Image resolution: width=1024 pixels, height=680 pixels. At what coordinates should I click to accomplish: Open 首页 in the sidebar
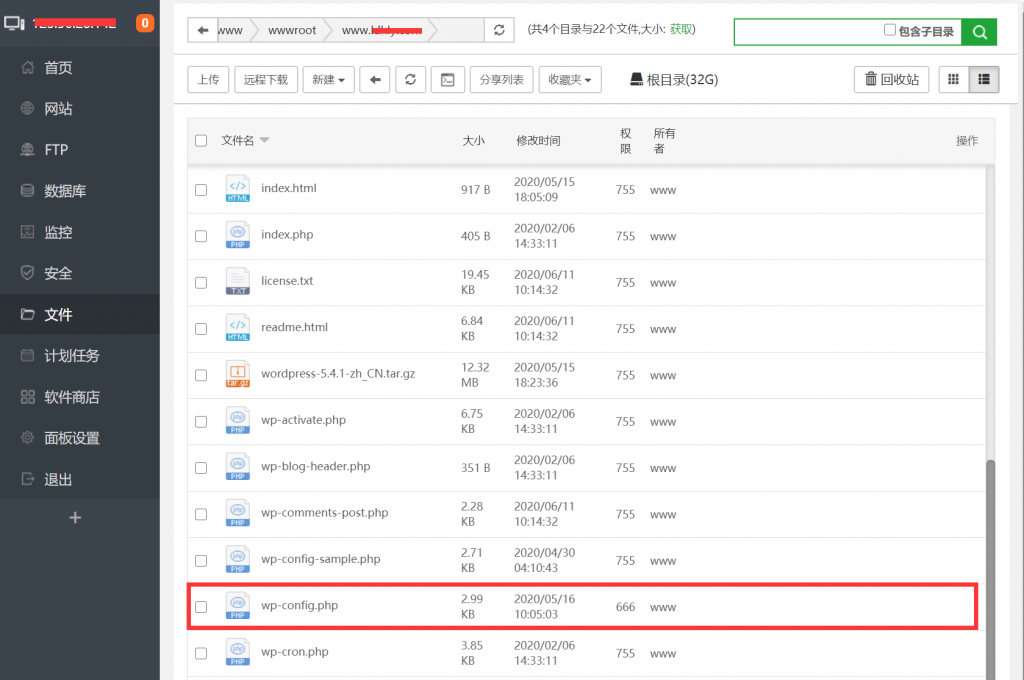(80, 68)
